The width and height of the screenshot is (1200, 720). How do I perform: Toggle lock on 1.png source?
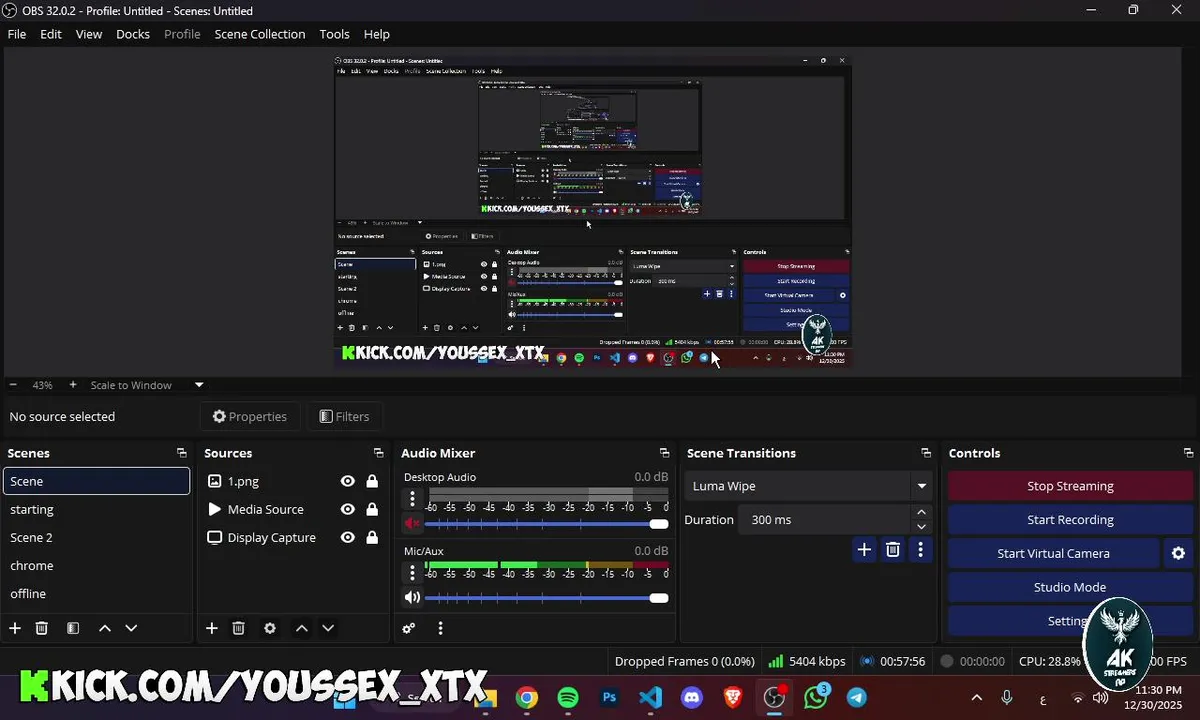(x=372, y=481)
